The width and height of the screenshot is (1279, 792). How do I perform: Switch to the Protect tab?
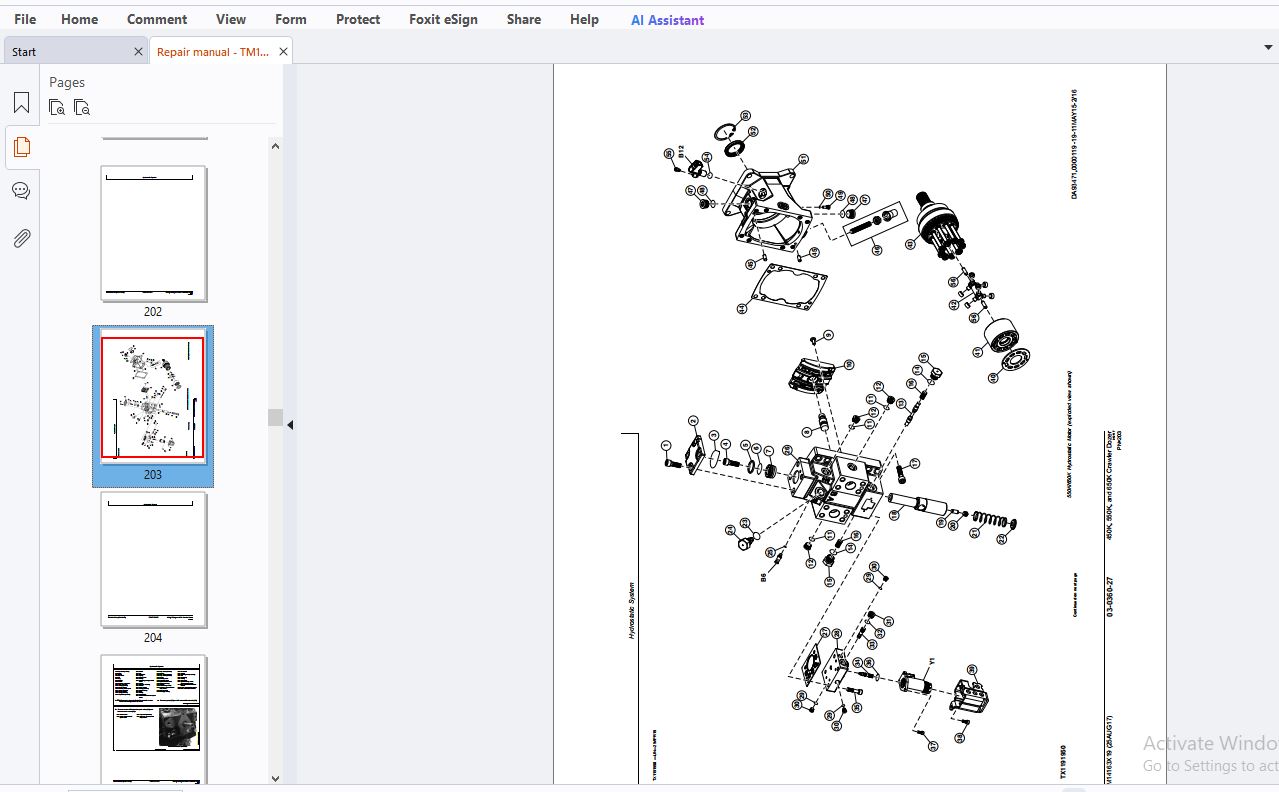pyautogui.click(x=358, y=19)
